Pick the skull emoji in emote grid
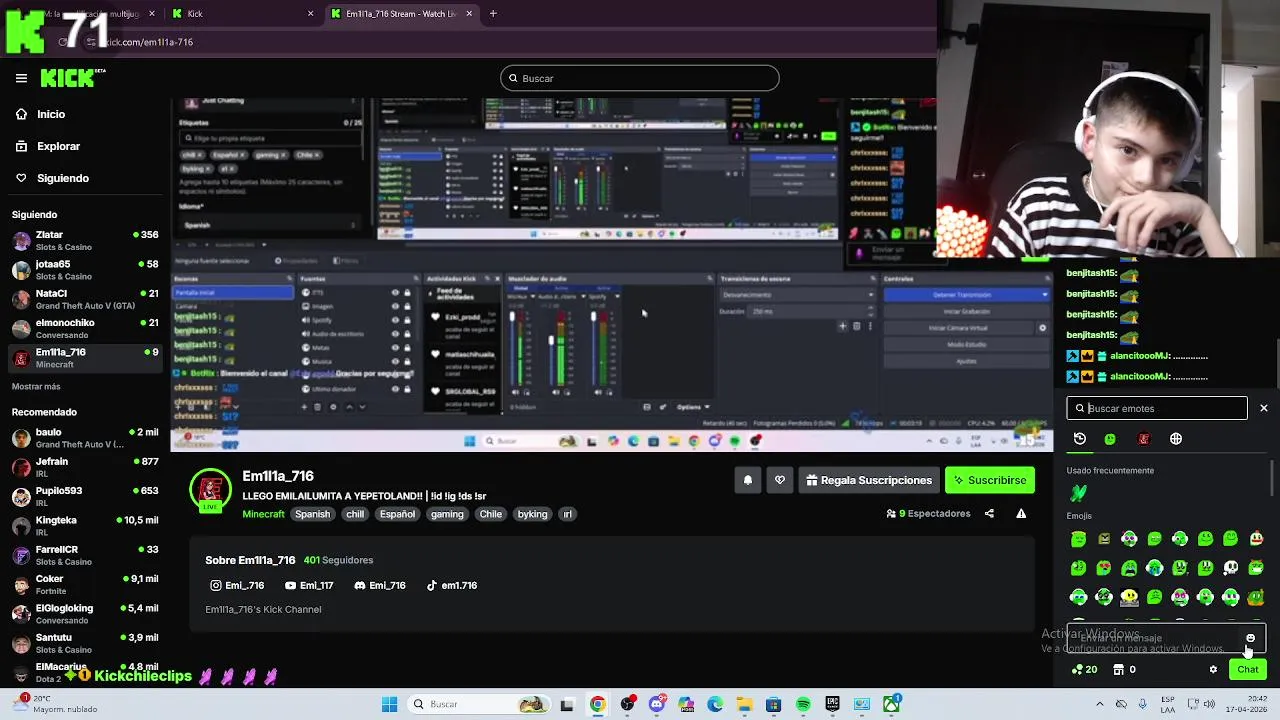Image resolution: width=1280 pixels, height=720 pixels. point(1231,567)
